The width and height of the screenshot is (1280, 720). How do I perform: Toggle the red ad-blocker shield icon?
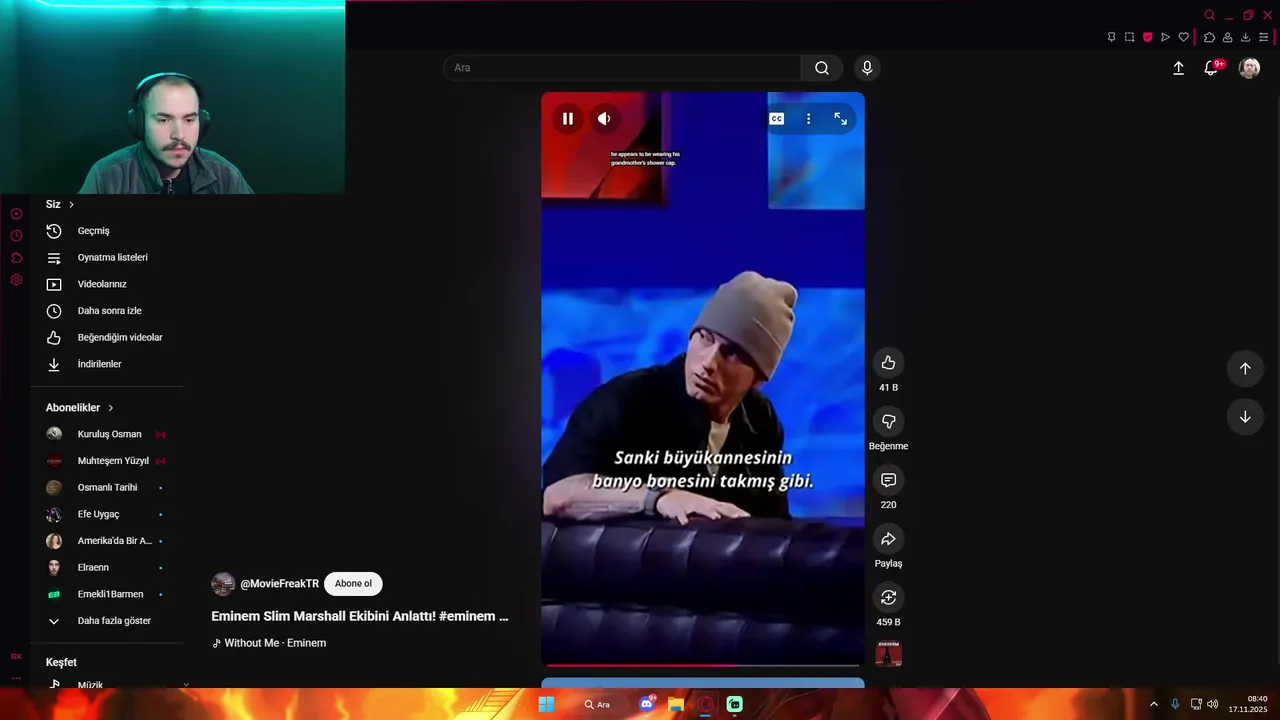[x=1147, y=37]
